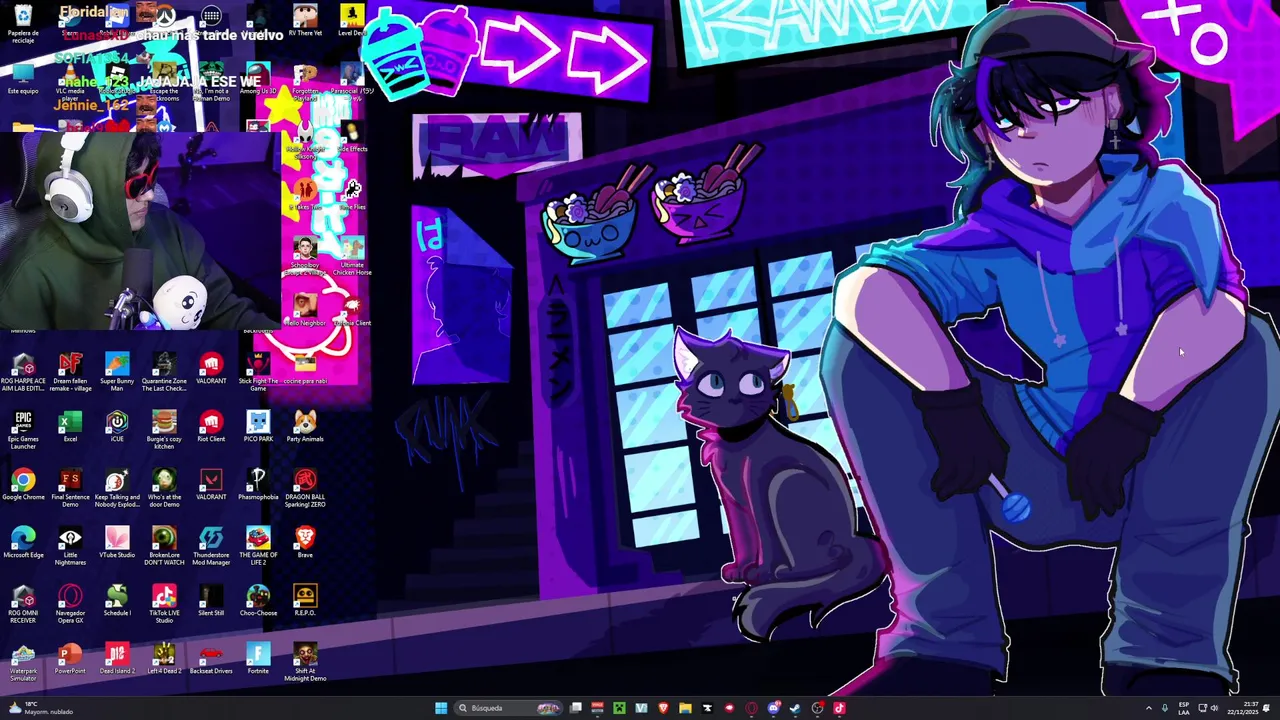Launch Epic Games Launcher shortcut
This screenshot has height=720, width=1280.
[x=23, y=430]
